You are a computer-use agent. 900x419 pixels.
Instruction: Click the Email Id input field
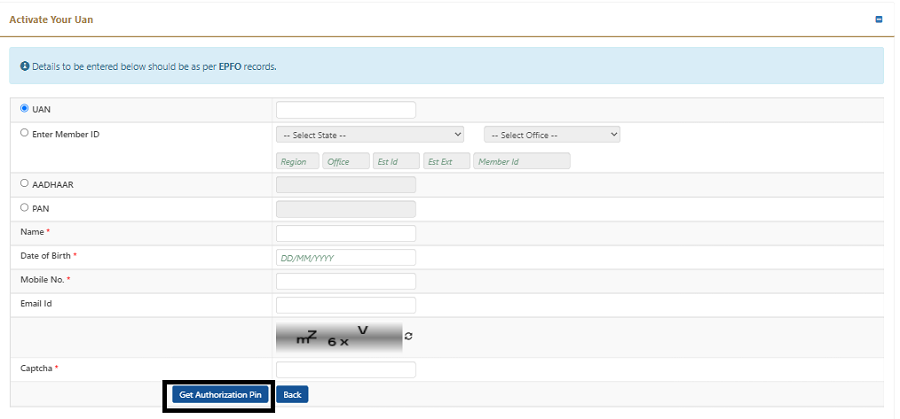[x=346, y=306]
